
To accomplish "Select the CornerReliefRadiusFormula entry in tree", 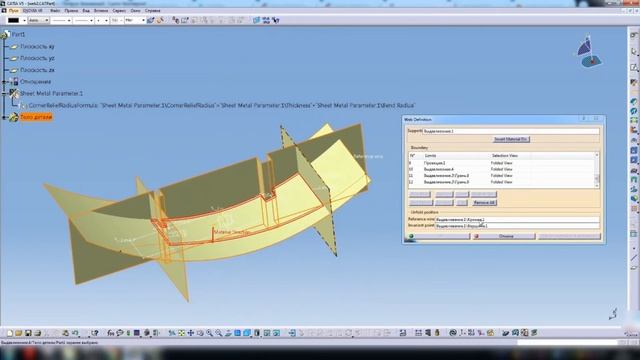I will pyautogui.click(x=222, y=105).
